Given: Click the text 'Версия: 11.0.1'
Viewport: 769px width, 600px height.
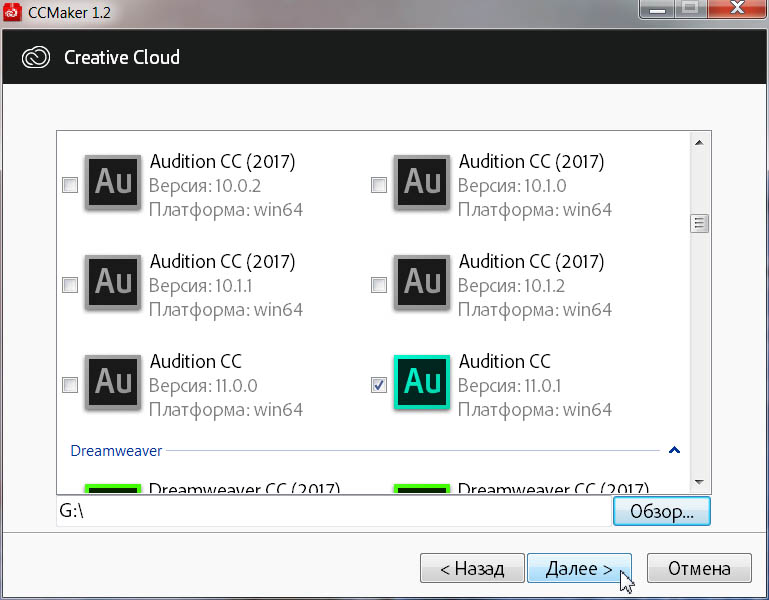Looking at the screenshot, I should tap(510, 386).
